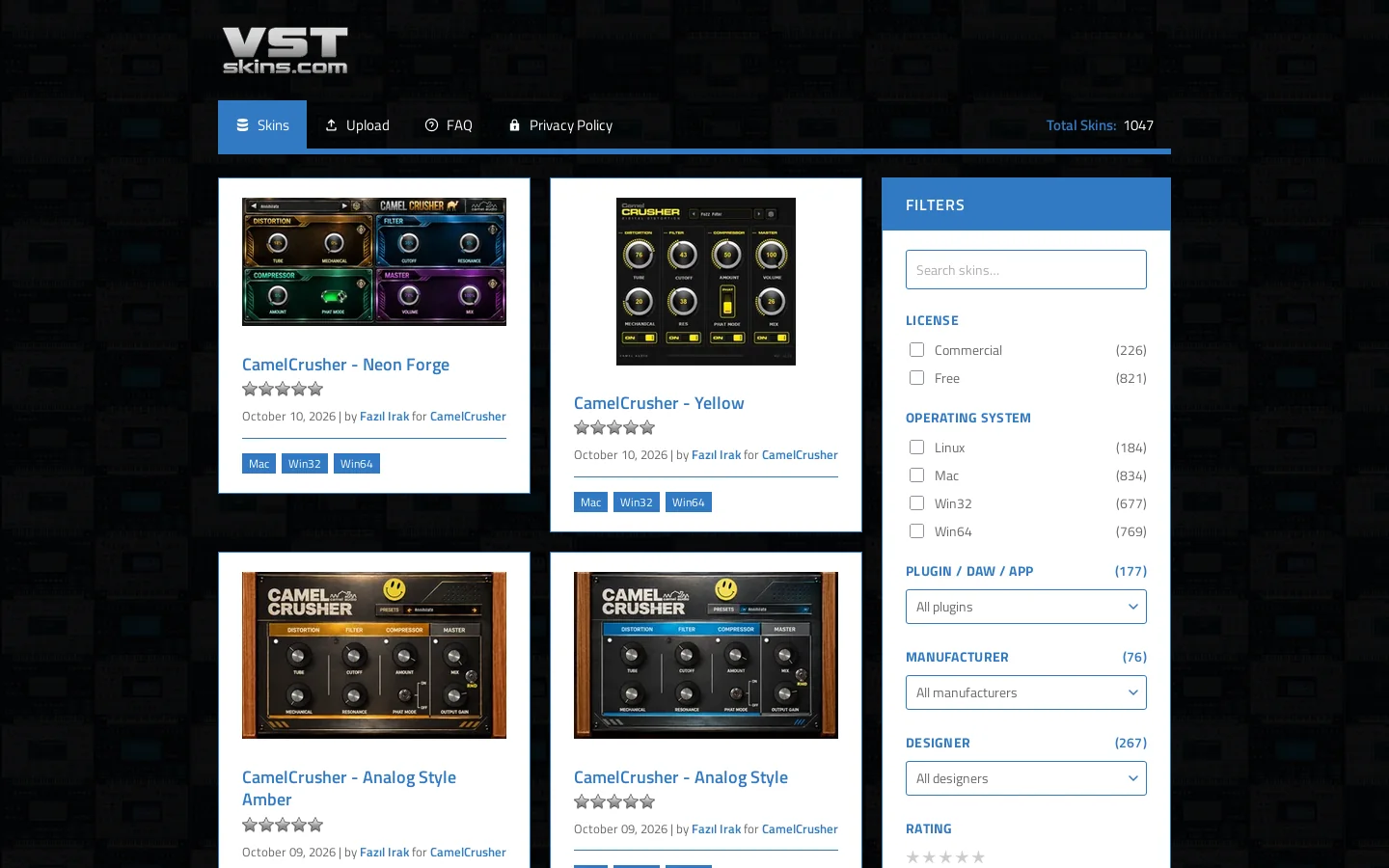
Task: Click Mac tag on Neon Forge card
Action: [259, 464]
